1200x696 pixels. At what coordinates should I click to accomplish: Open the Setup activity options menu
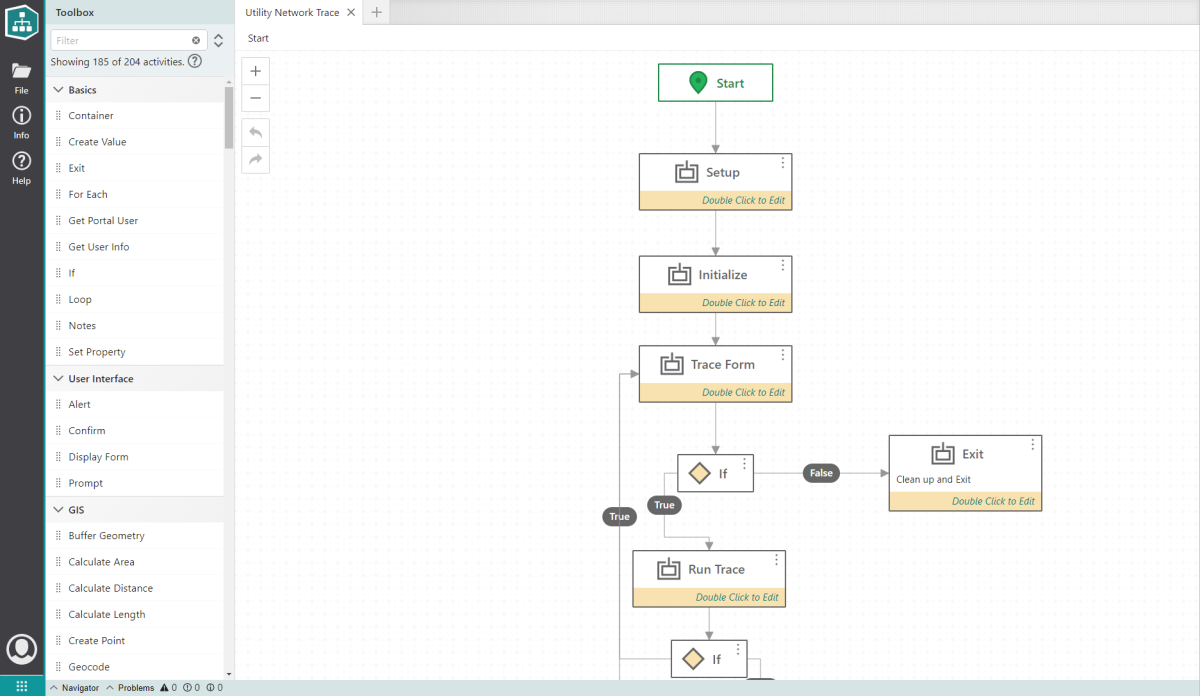(783, 163)
